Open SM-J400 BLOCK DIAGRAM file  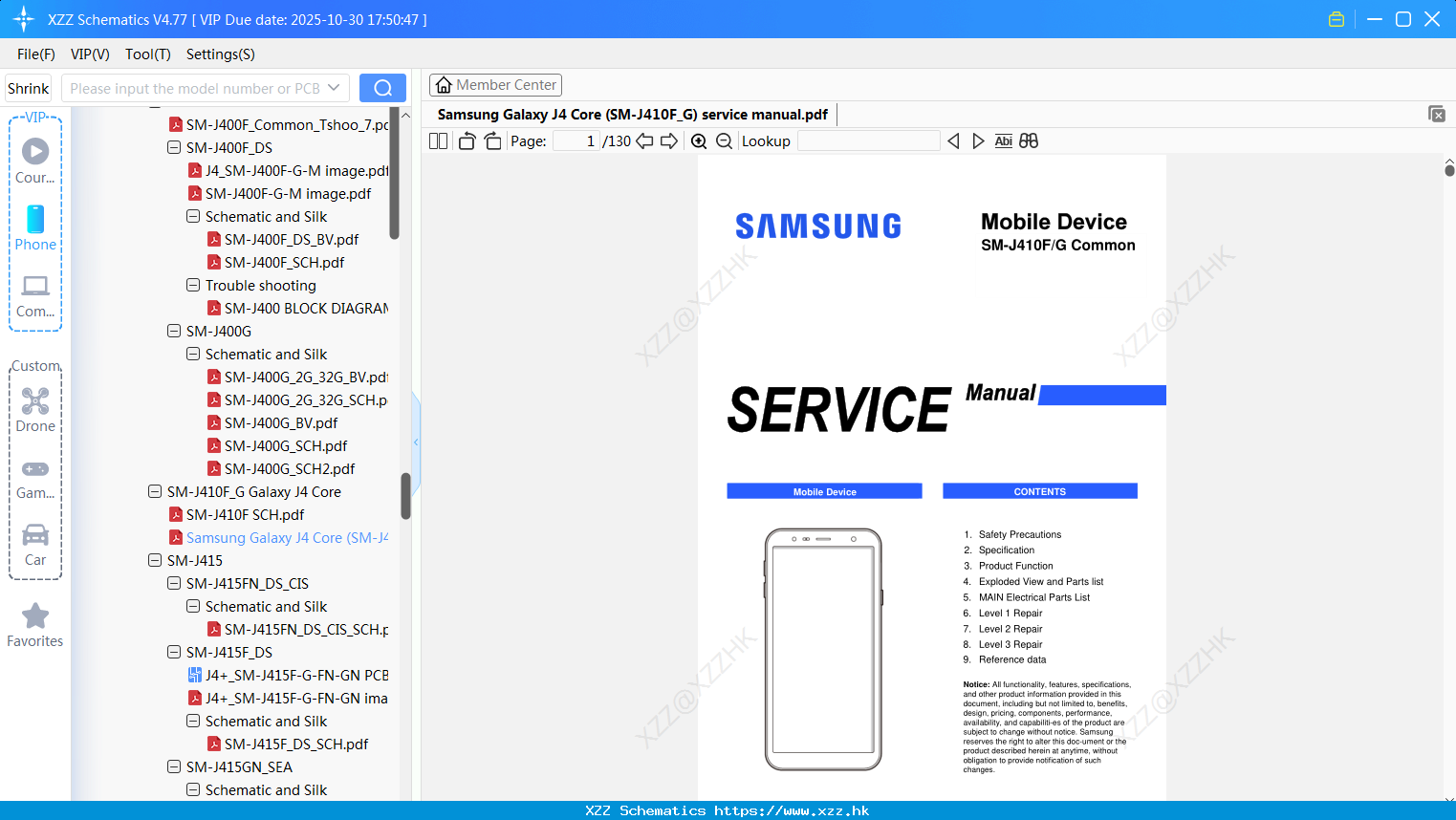pos(306,309)
